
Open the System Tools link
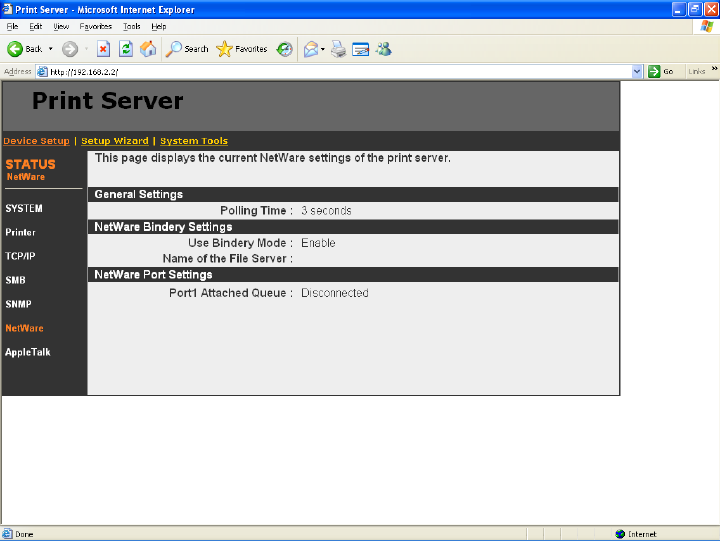click(x=194, y=141)
